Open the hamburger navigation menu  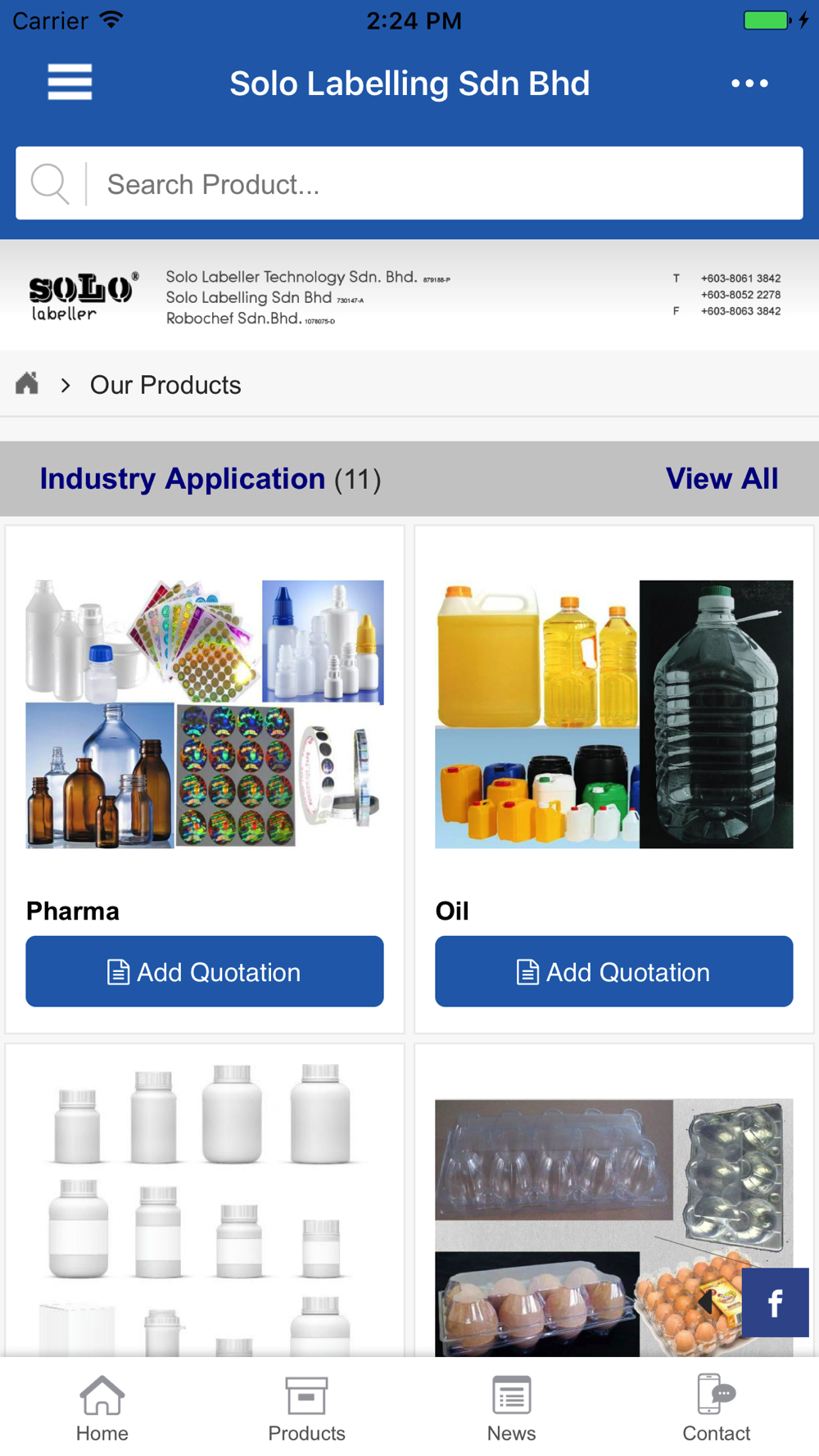pyautogui.click(x=70, y=82)
